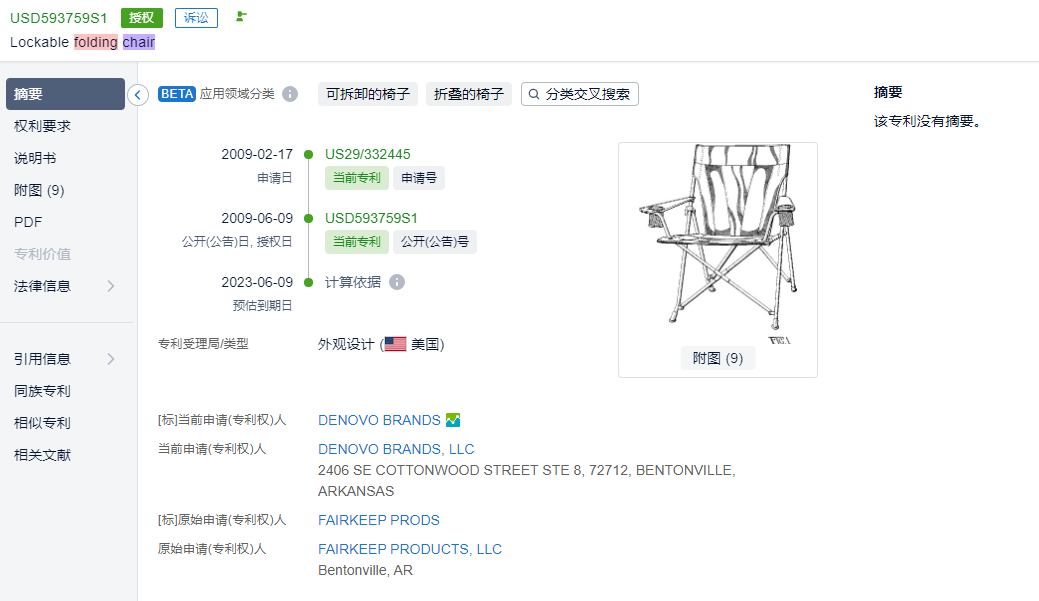The height and width of the screenshot is (601, 1039).
Task: Open the 相似专利 section
Action: click(42, 423)
